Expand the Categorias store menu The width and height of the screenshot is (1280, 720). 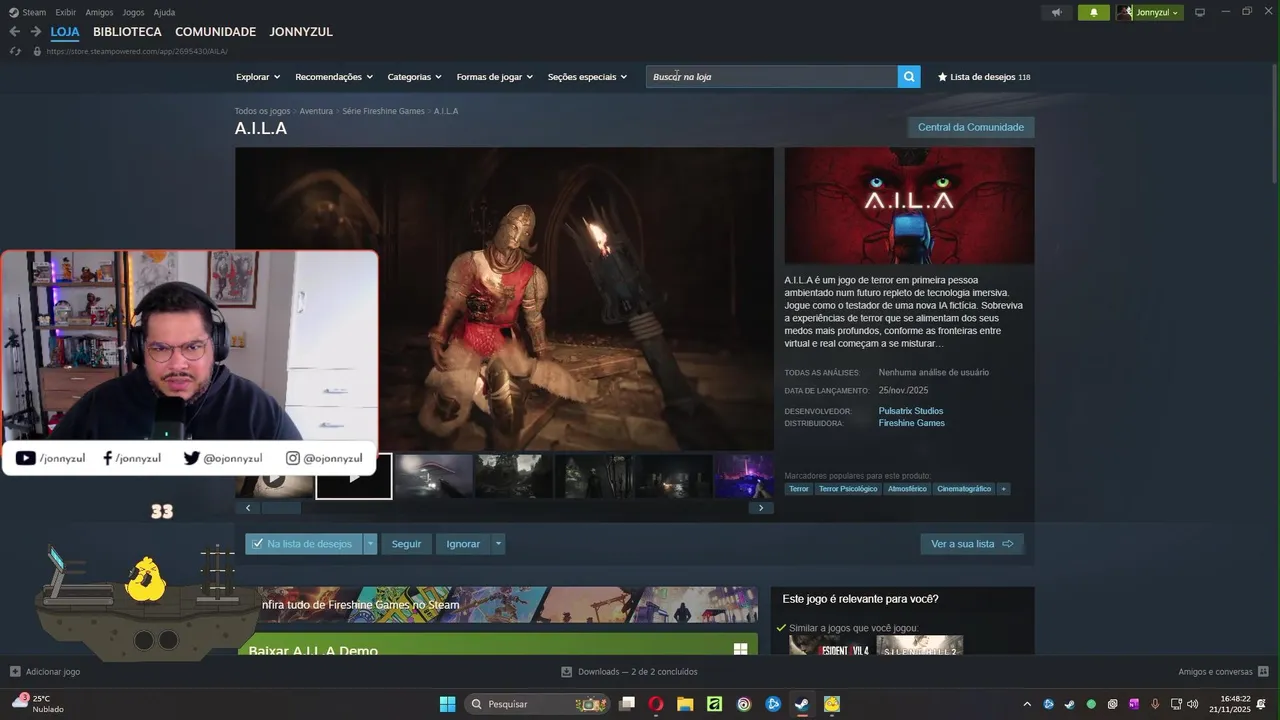[x=414, y=77]
